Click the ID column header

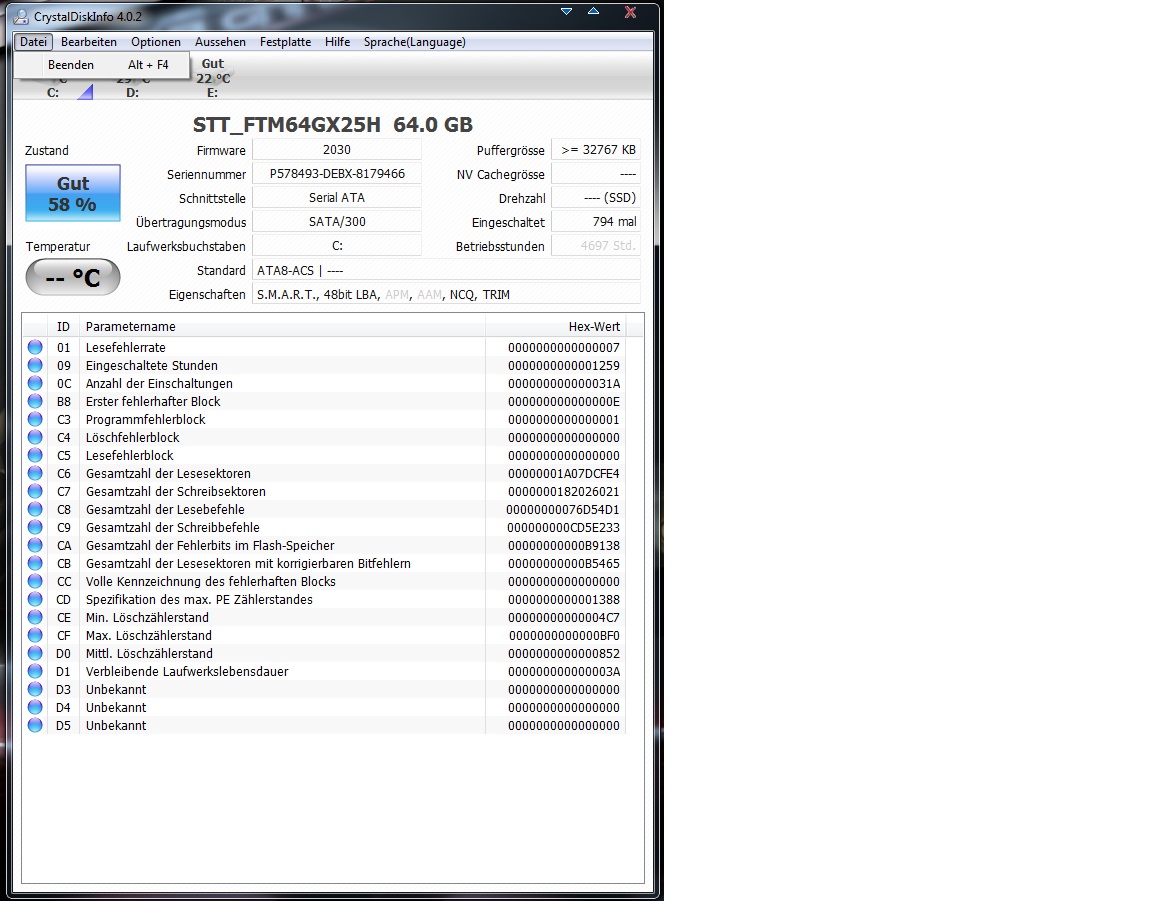coord(64,326)
